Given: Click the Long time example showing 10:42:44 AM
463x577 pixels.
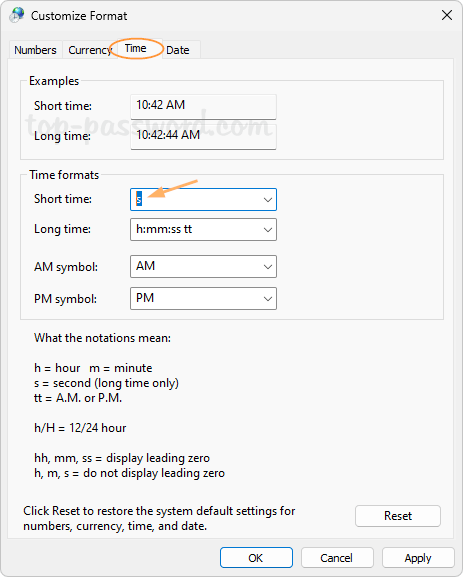Looking at the screenshot, I should (203, 136).
